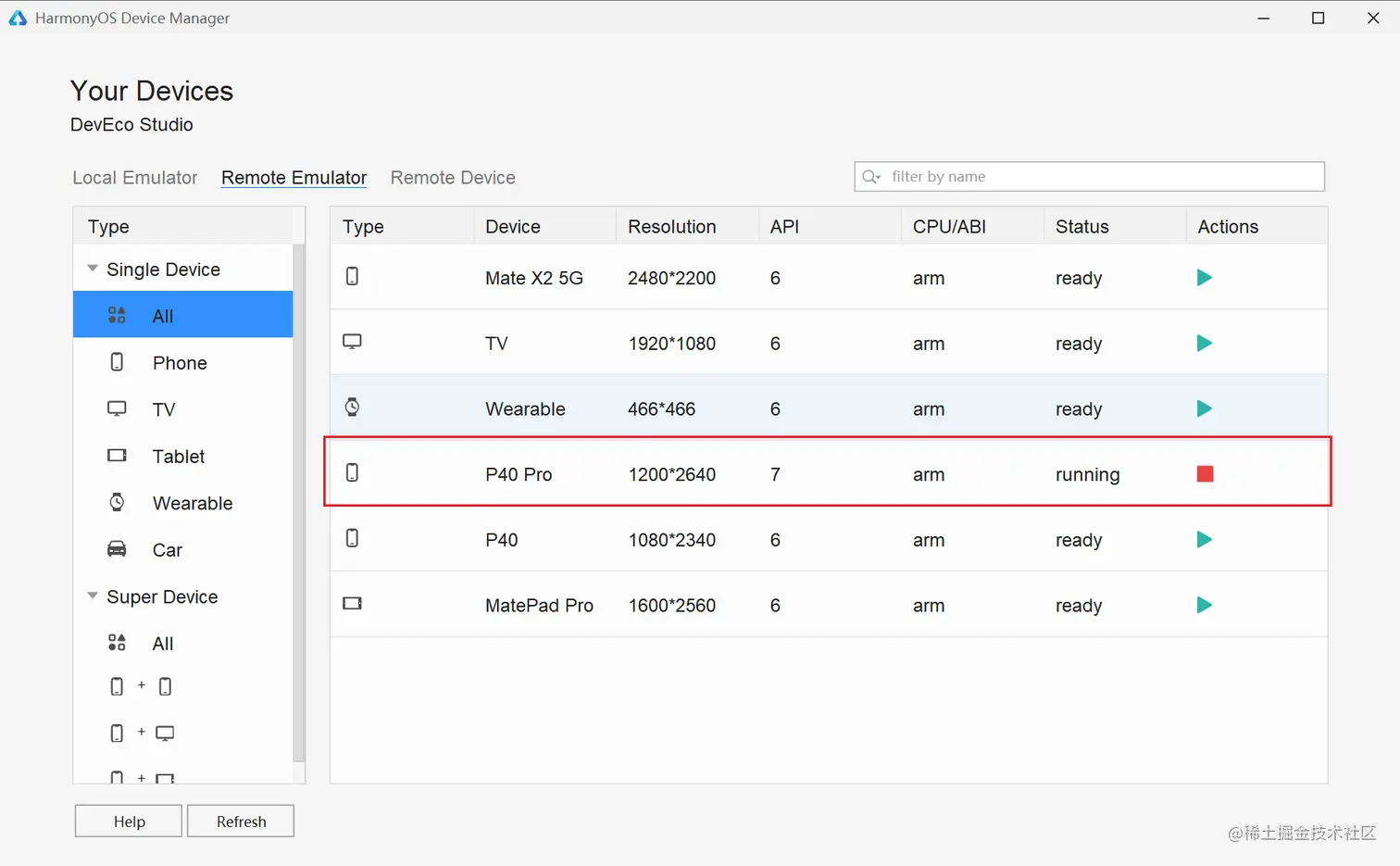Image resolution: width=1400 pixels, height=866 pixels.
Task: Click the Wearable device name in table
Action: point(525,409)
